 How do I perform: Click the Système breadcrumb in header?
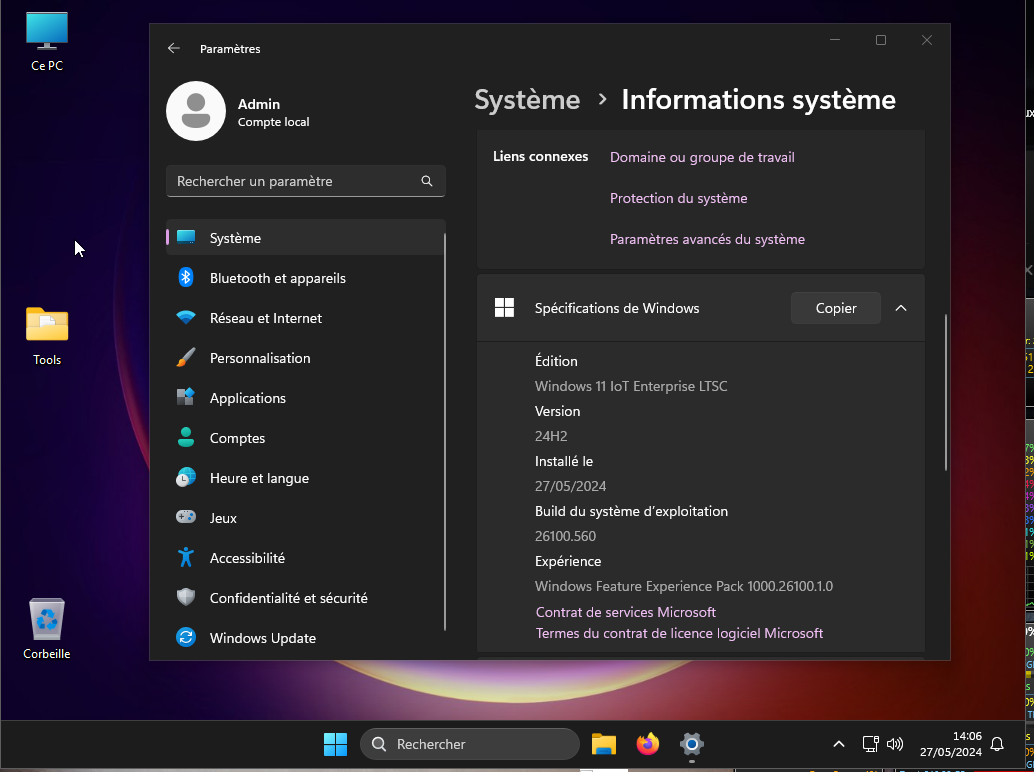click(x=527, y=100)
